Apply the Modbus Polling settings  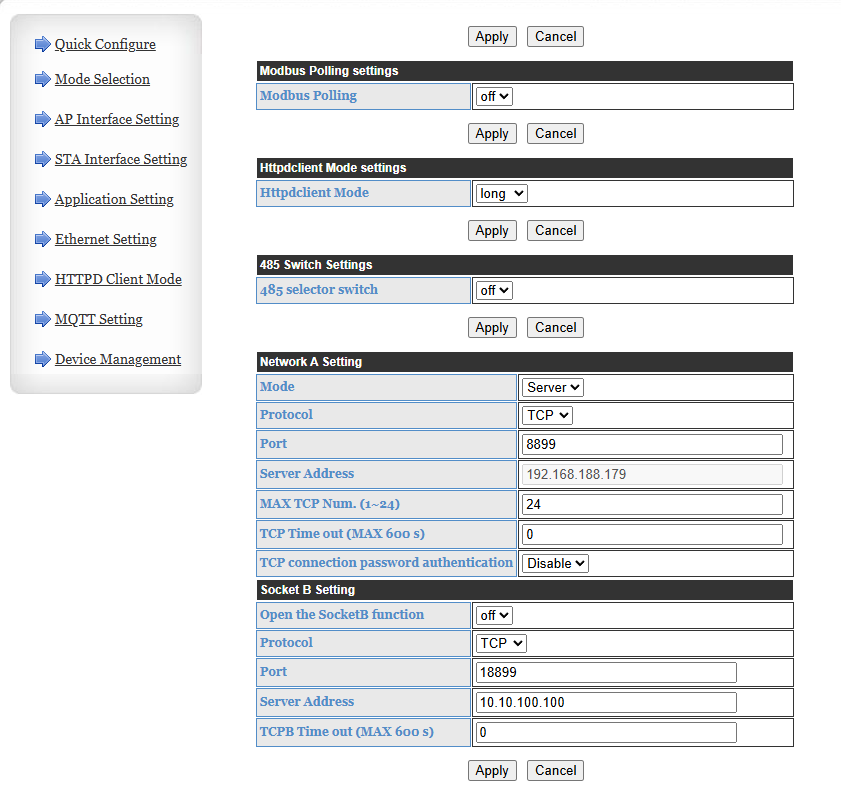click(x=492, y=133)
